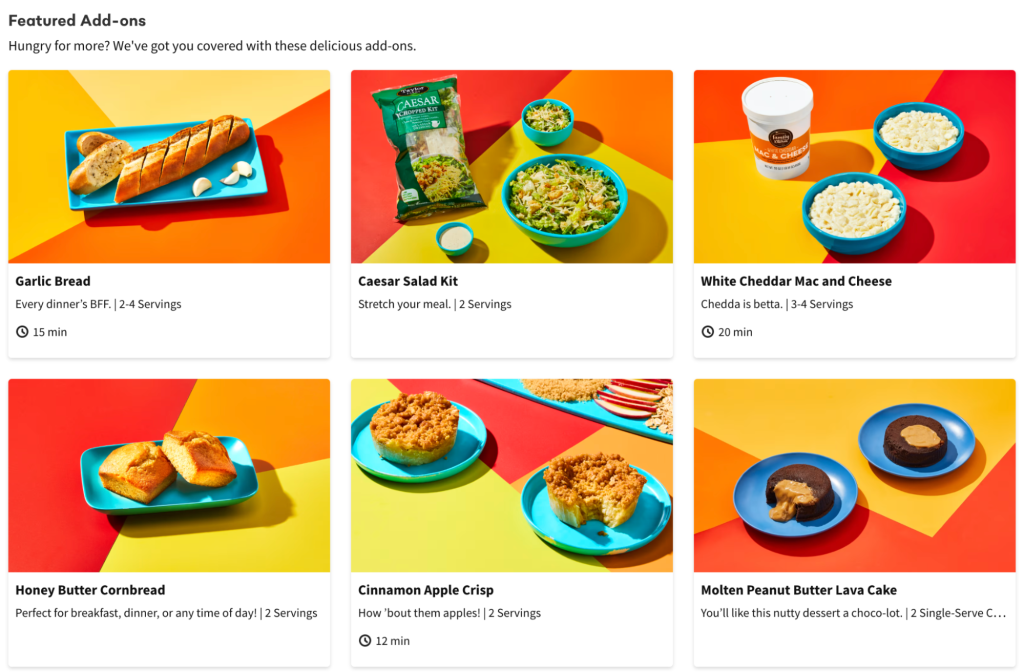Open the Cinnamon Apple Crisp photo

coord(512,475)
